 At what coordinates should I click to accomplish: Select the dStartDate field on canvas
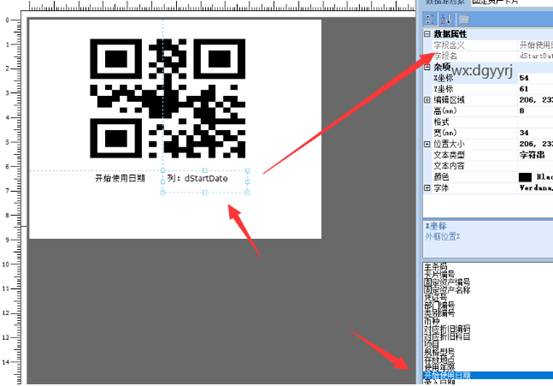(x=205, y=181)
